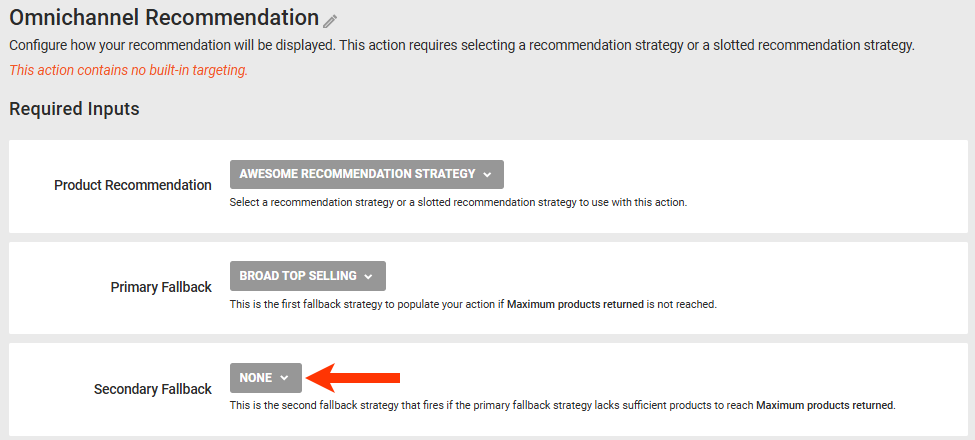Click the Omnichannel Recommendation title text
Image resolution: width=975 pixels, height=440 pixels.
tap(163, 18)
